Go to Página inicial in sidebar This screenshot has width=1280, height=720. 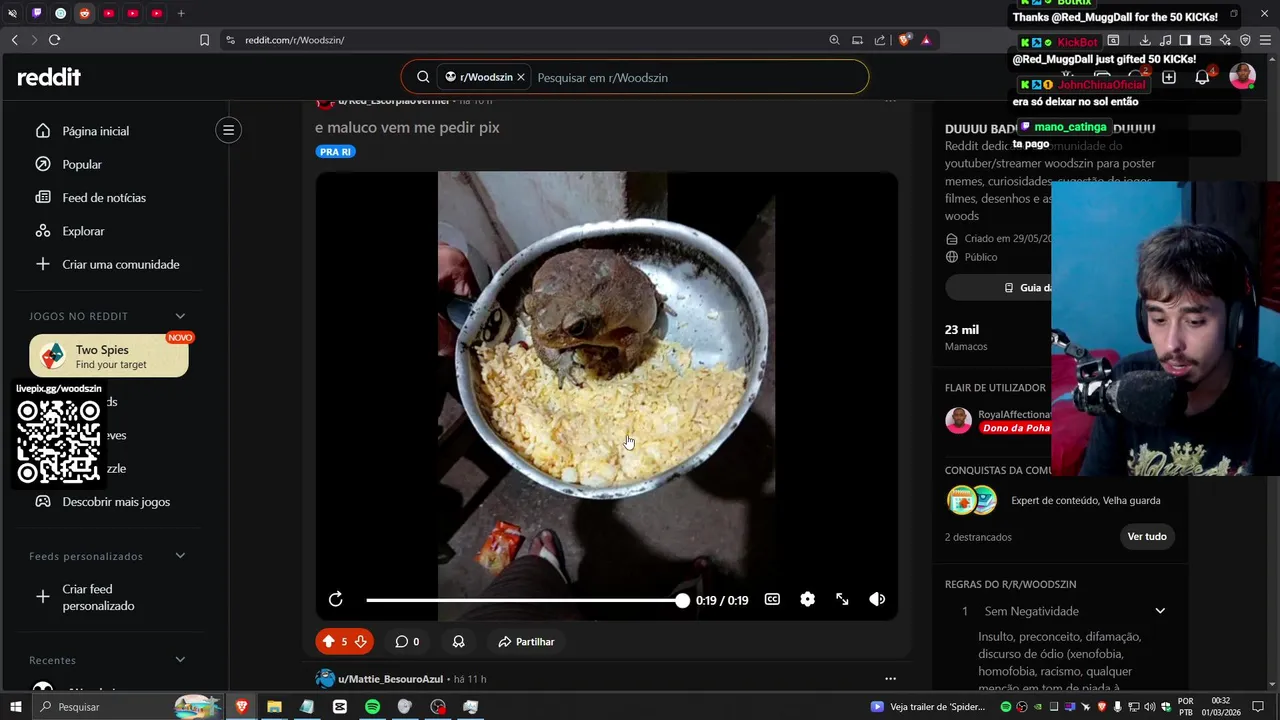pos(95,131)
